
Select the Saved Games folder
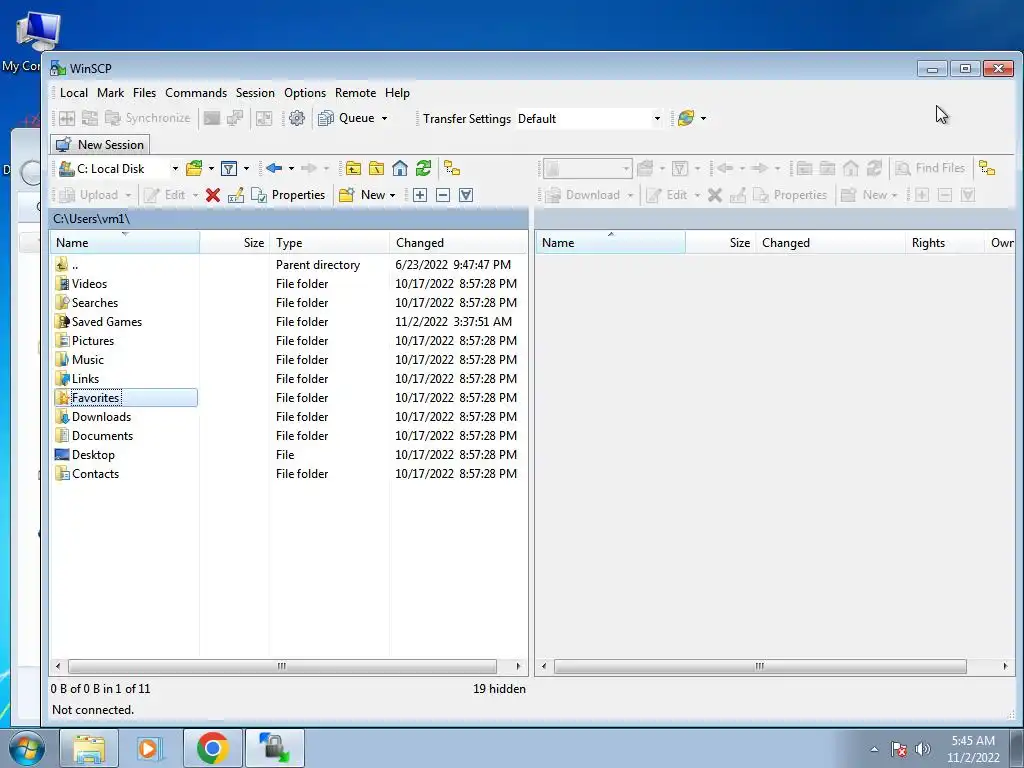(288, 321)
